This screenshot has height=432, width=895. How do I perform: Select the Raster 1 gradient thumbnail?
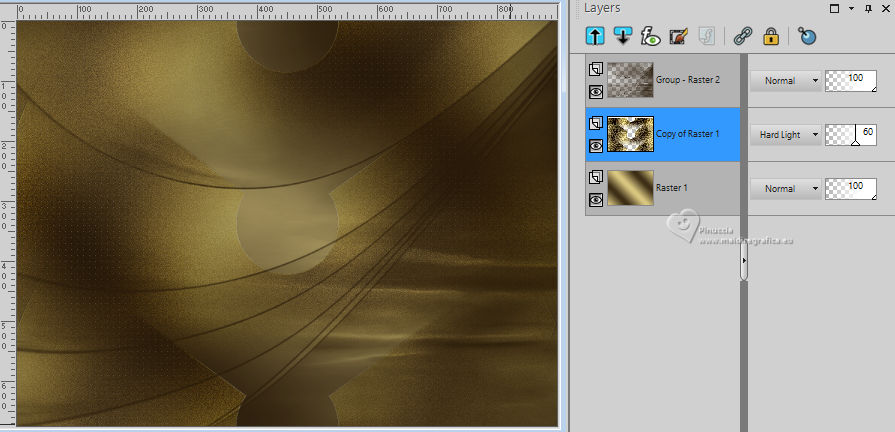(x=630, y=188)
